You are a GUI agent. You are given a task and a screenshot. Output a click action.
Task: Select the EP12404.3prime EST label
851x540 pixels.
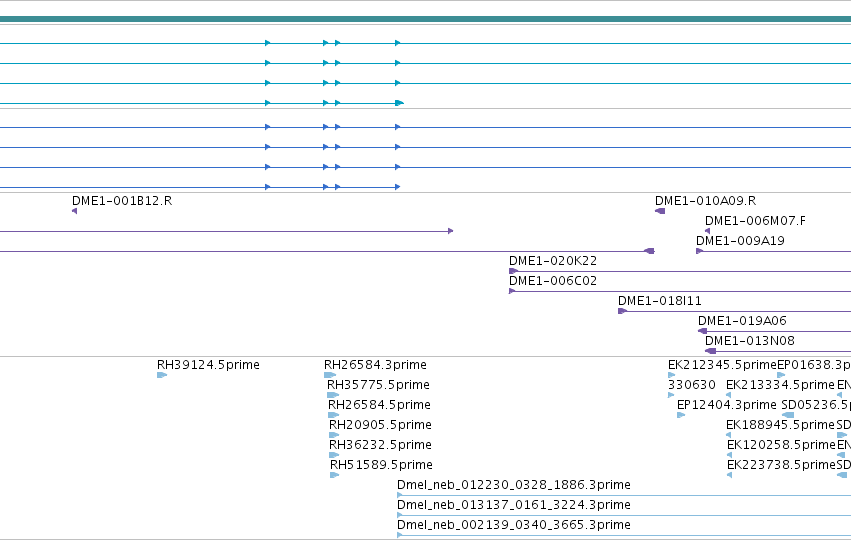(727, 405)
